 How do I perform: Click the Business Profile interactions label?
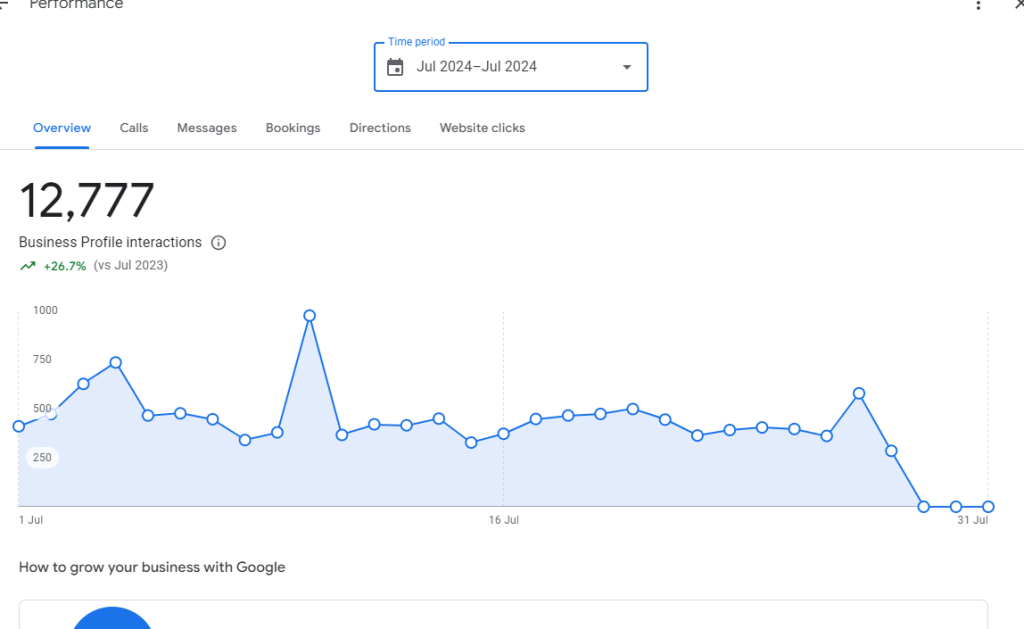coord(110,242)
